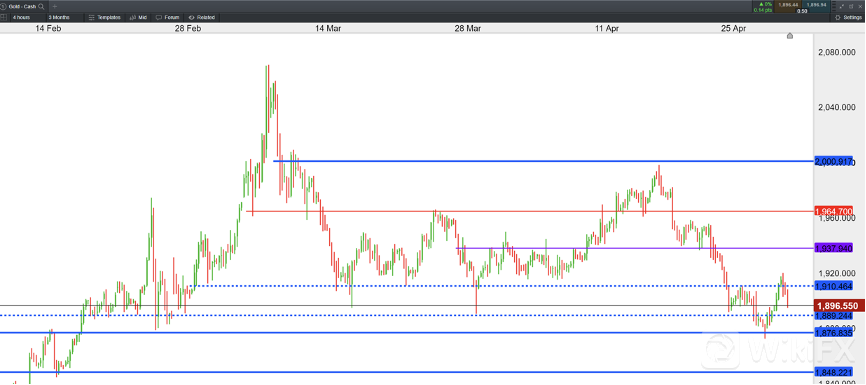Open the chart layout grid icon
866x385 pixels.
tap(4, 17)
